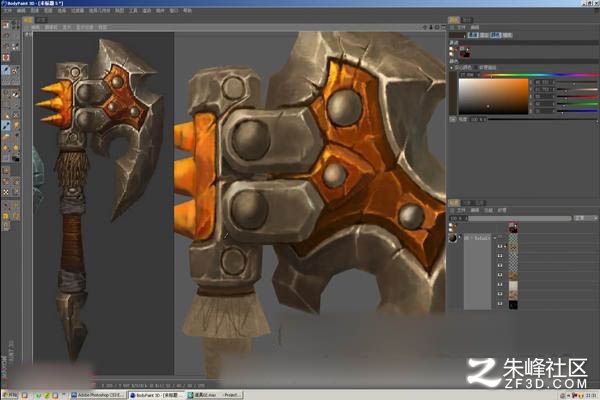
Task: Toggle visibility of the black thumbnail layer
Action: [500, 305]
